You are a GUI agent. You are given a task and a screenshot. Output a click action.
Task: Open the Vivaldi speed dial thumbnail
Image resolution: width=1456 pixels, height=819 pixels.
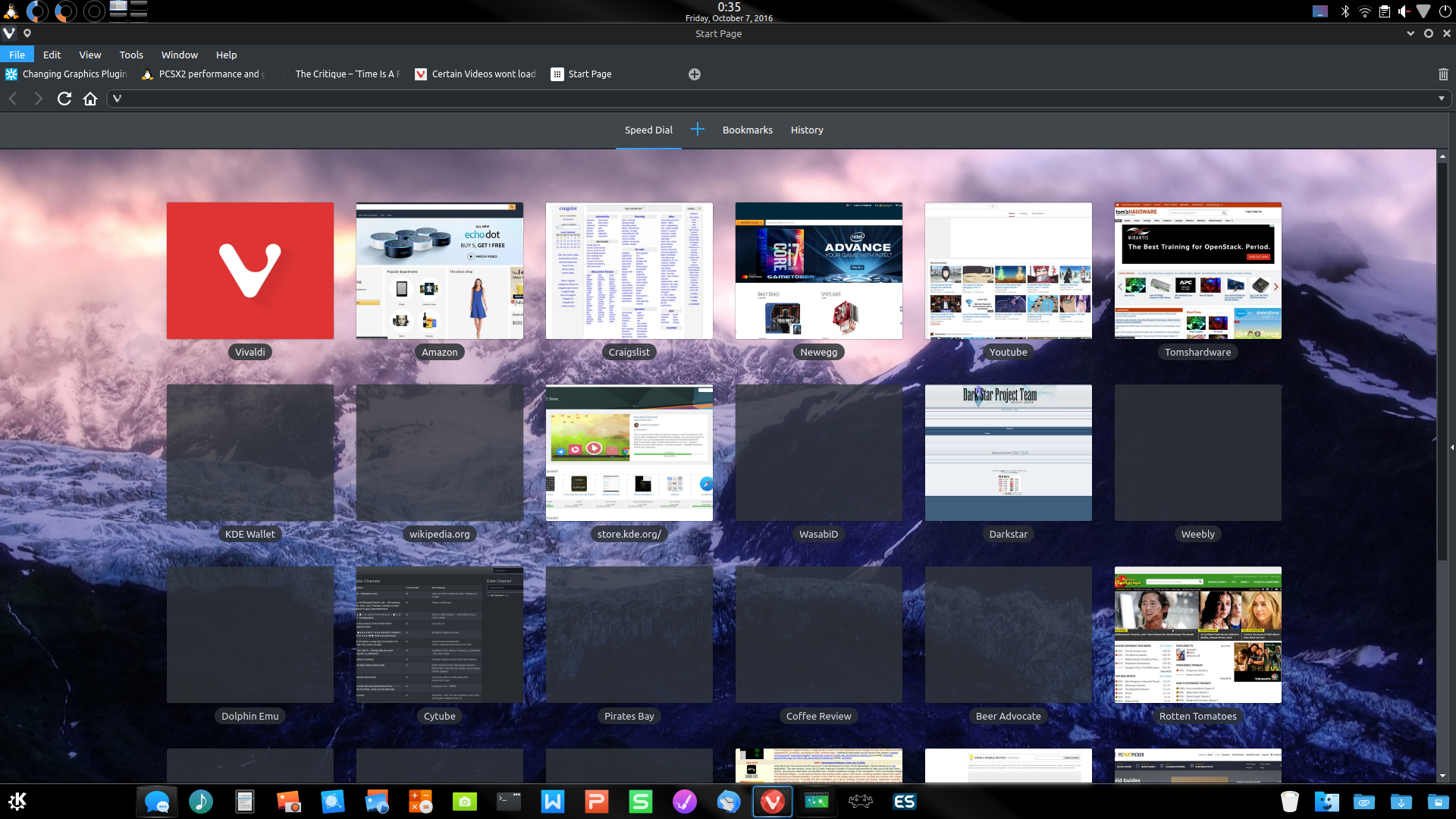coord(250,271)
